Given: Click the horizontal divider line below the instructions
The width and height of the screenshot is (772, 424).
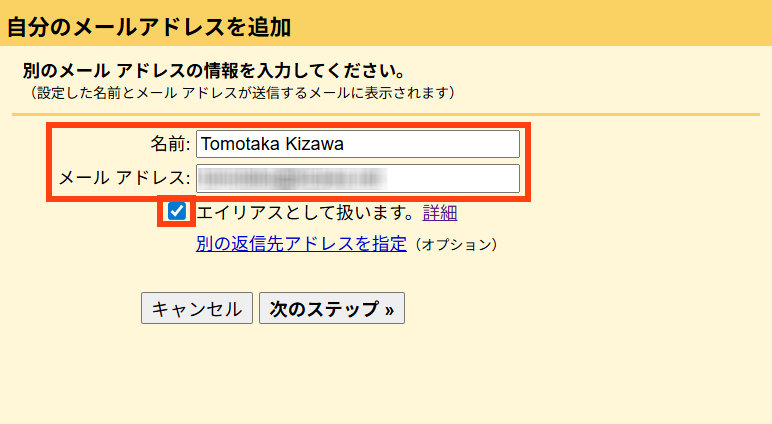Looking at the screenshot, I should click(x=386, y=115).
